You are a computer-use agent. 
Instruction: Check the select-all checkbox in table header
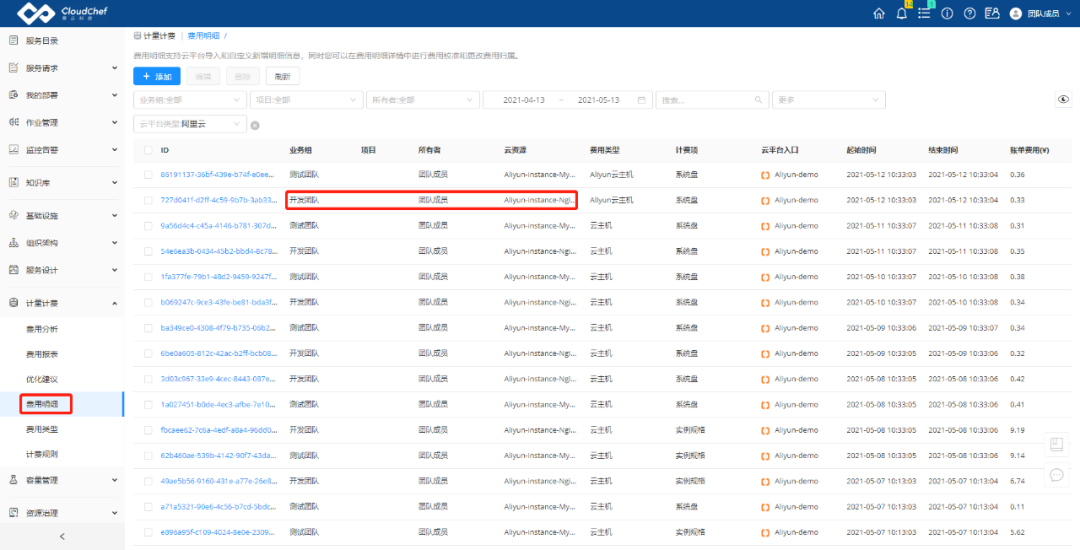pyautogui.click(x=148, y=150)
